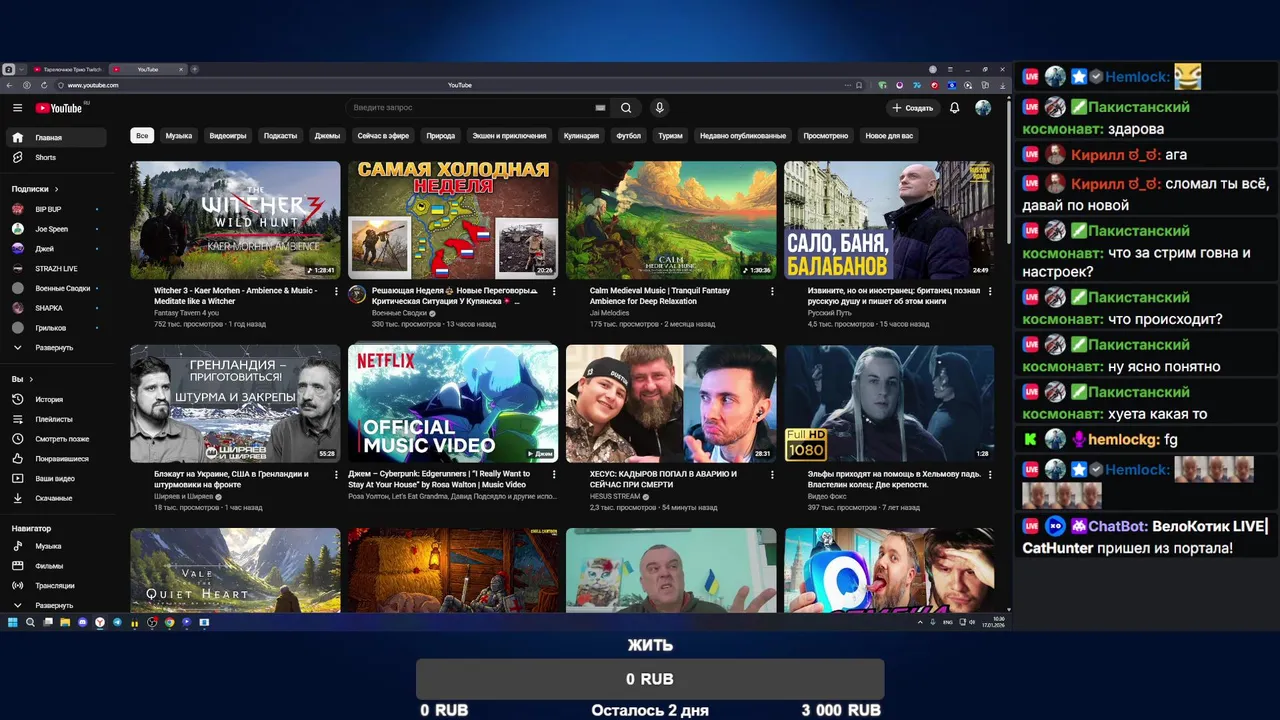Open Скачанные in the sidebar
The image size is (1280, 720).
pyautogui.click(x=57, y=498)
